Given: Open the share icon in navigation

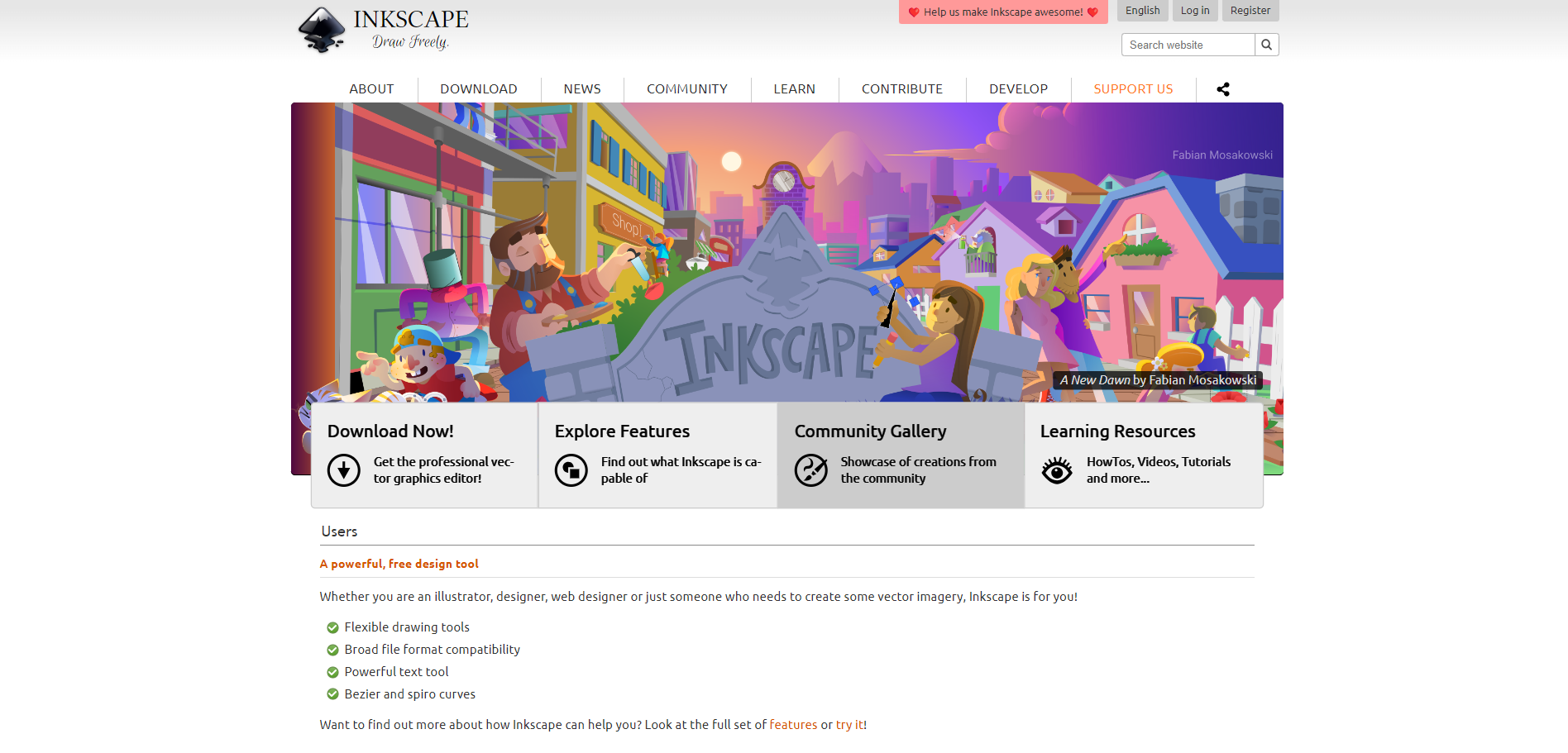Looking at the screenshot, I should [x=1223, y=89].
